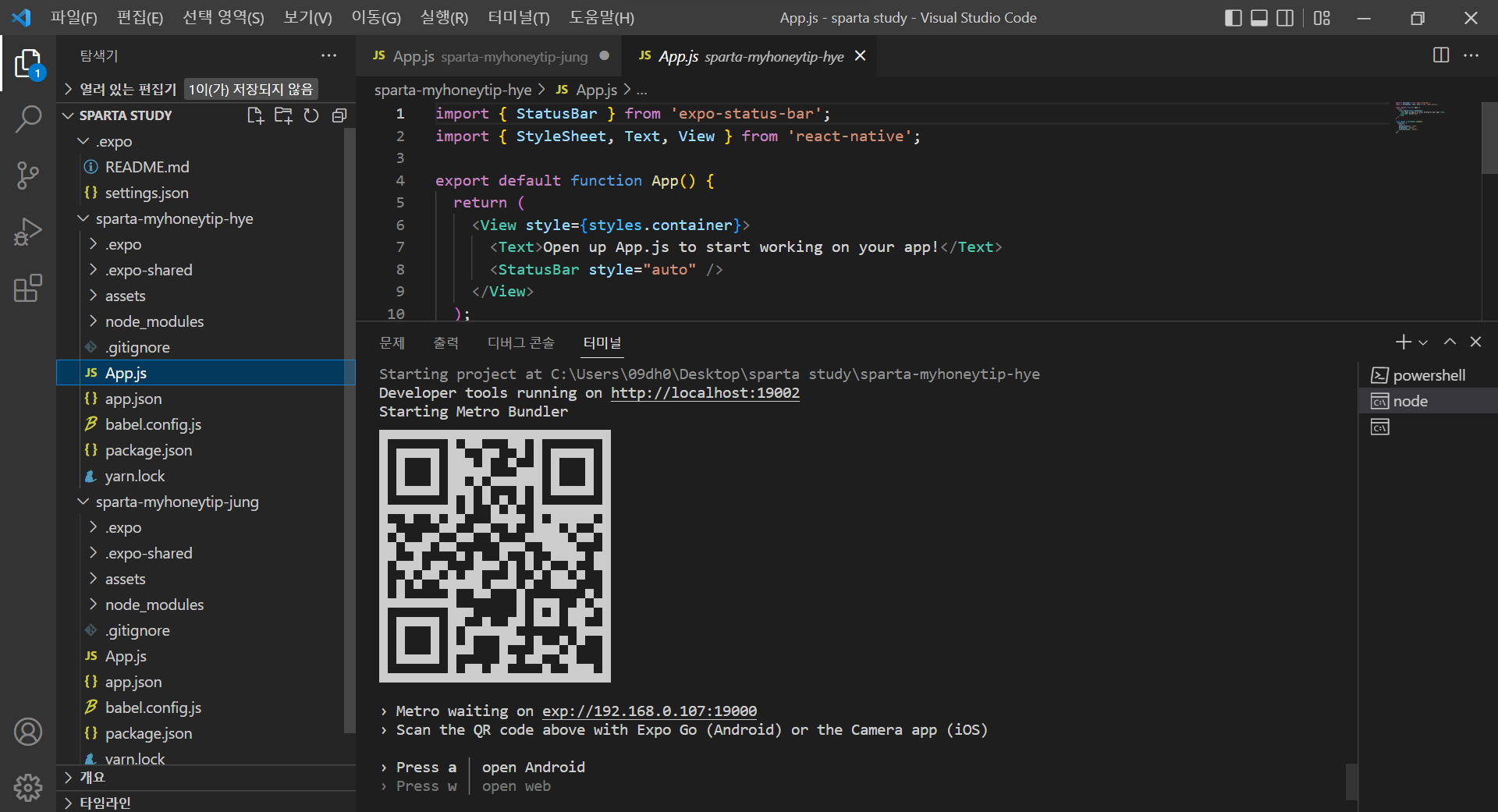
Task: Open the 파일(F) menu
Action: pyautogui.click(x=74, y=18)
